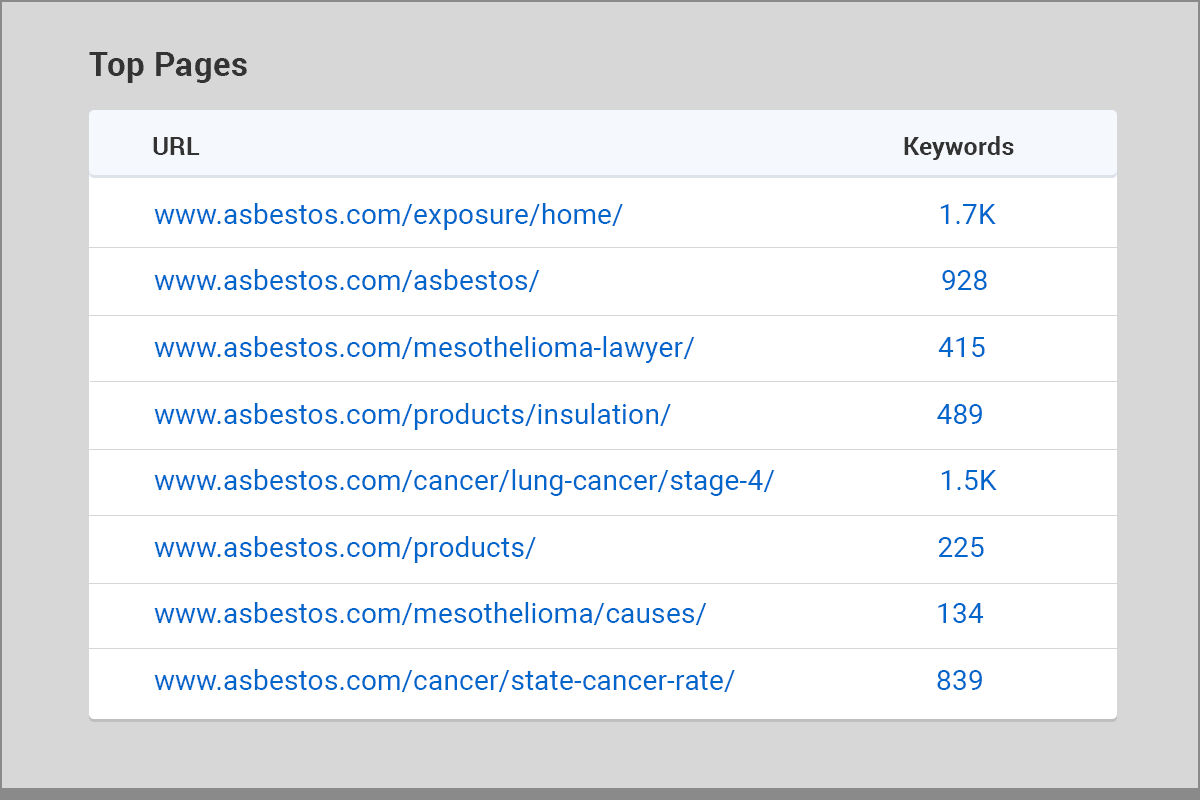Open the exposure/home page URL link
This screenshot has height=800, width=1200.
pyautogui.click(x=388, y=214)
